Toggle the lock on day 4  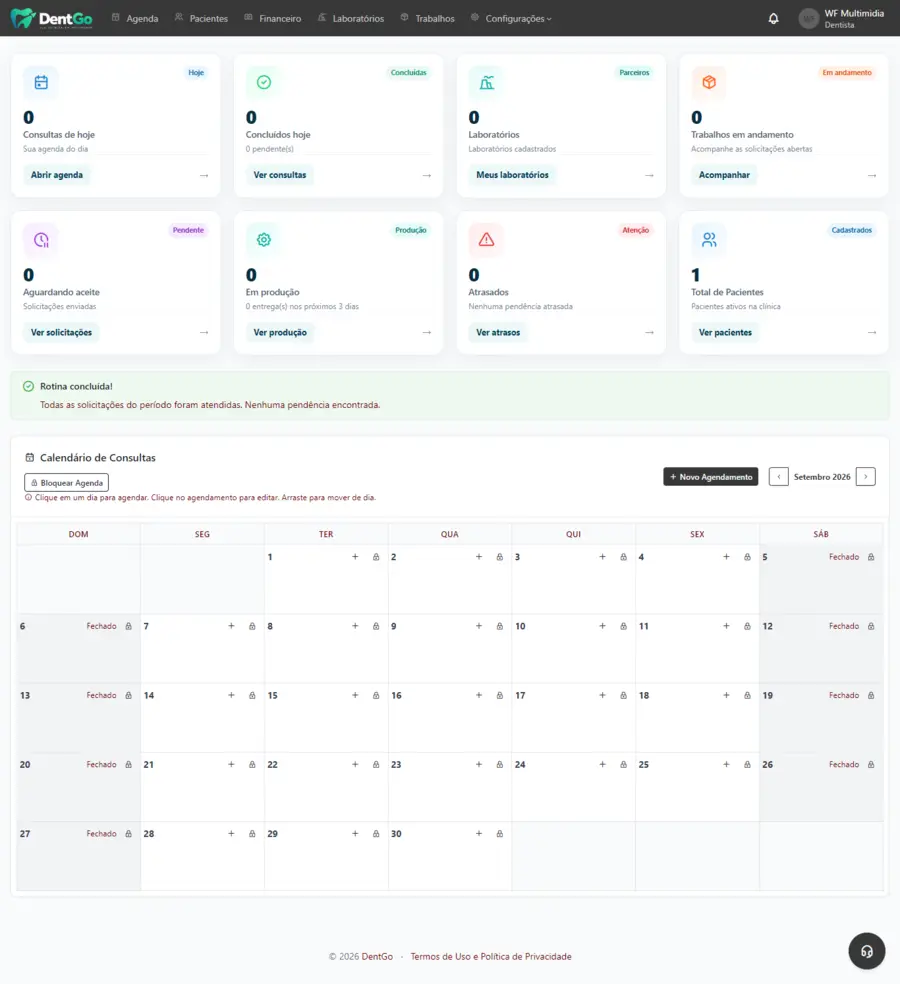click(747, 557)
